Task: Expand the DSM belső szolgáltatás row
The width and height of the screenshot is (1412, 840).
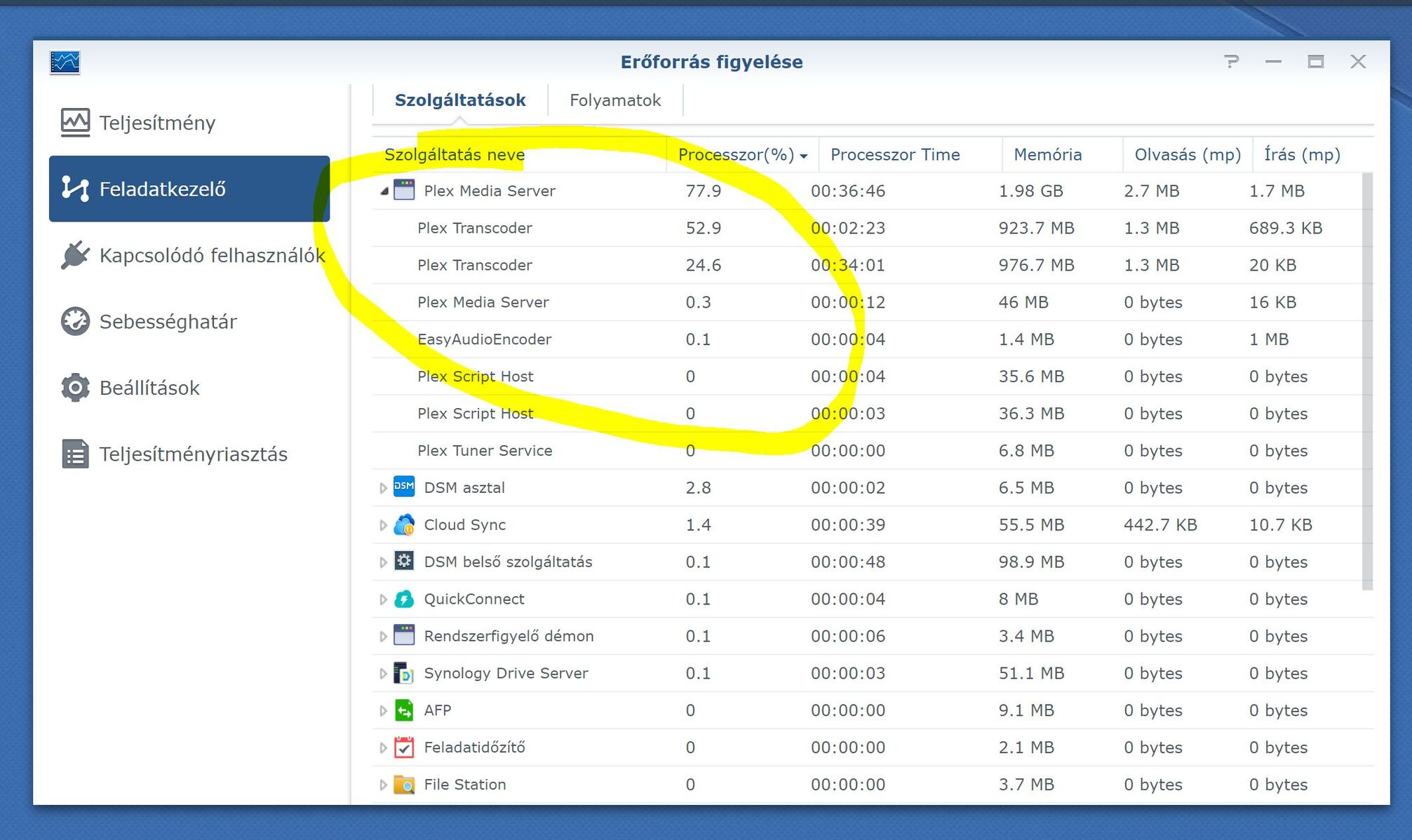Action: click(x=383, y=562)
